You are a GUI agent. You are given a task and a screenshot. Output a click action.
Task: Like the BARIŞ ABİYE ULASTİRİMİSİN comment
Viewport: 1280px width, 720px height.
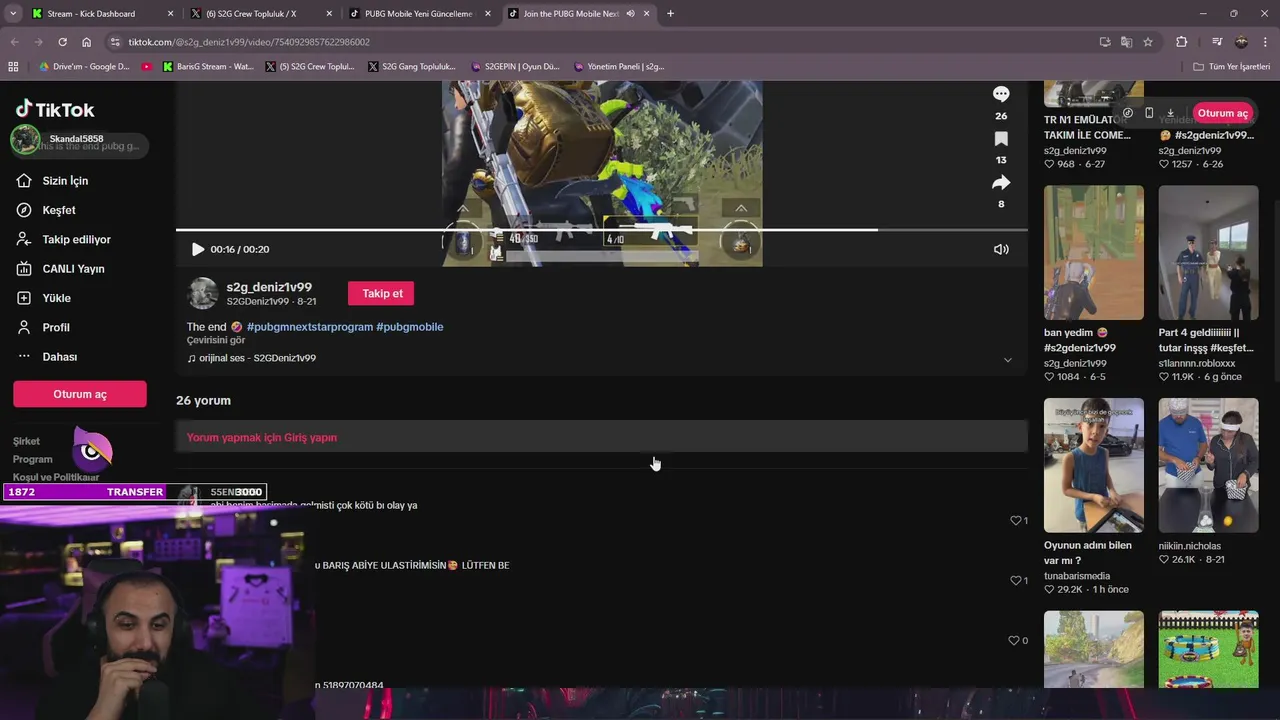coord(1015,581)
